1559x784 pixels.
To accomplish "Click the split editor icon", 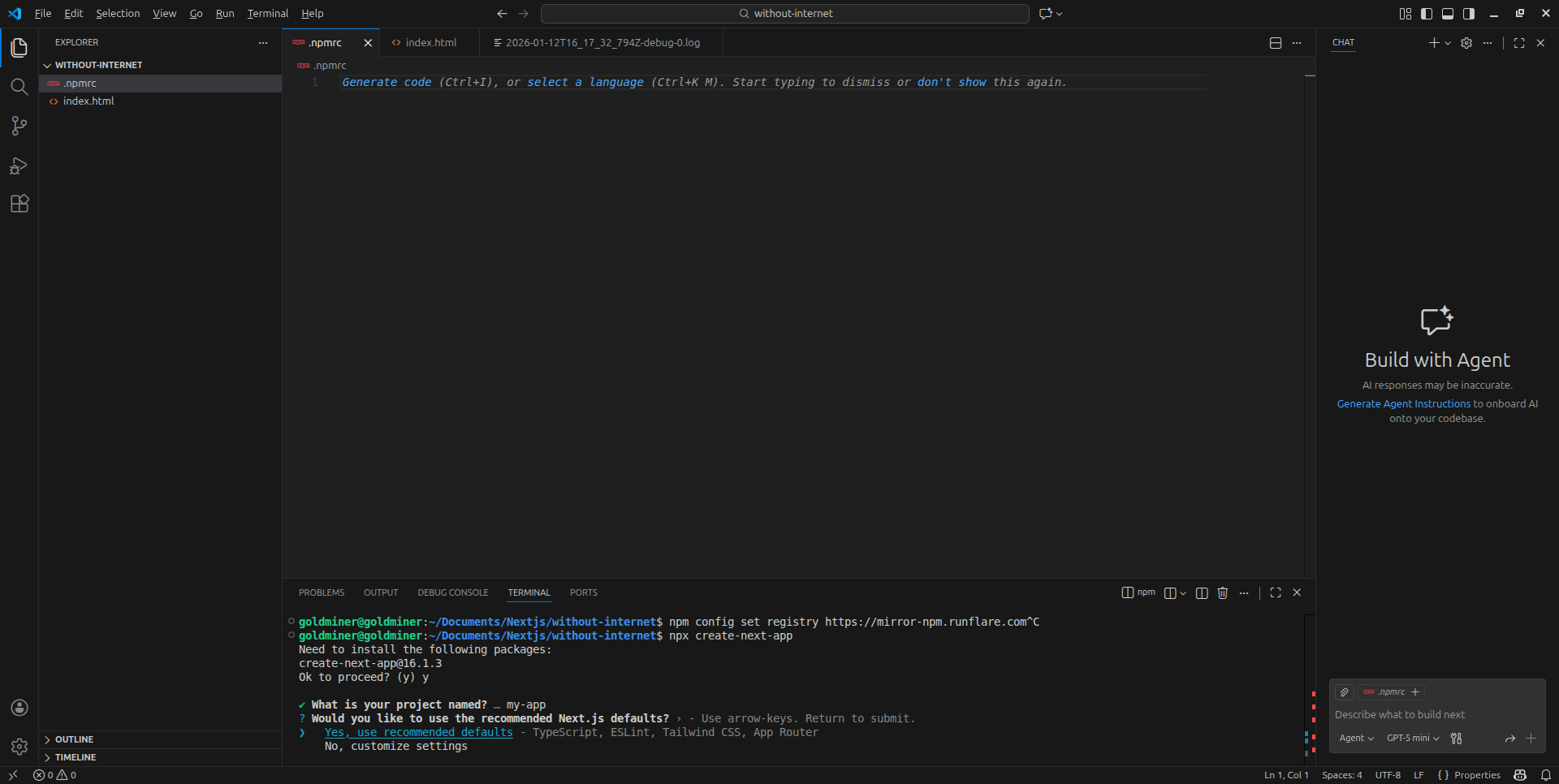I will (1275, 43).
